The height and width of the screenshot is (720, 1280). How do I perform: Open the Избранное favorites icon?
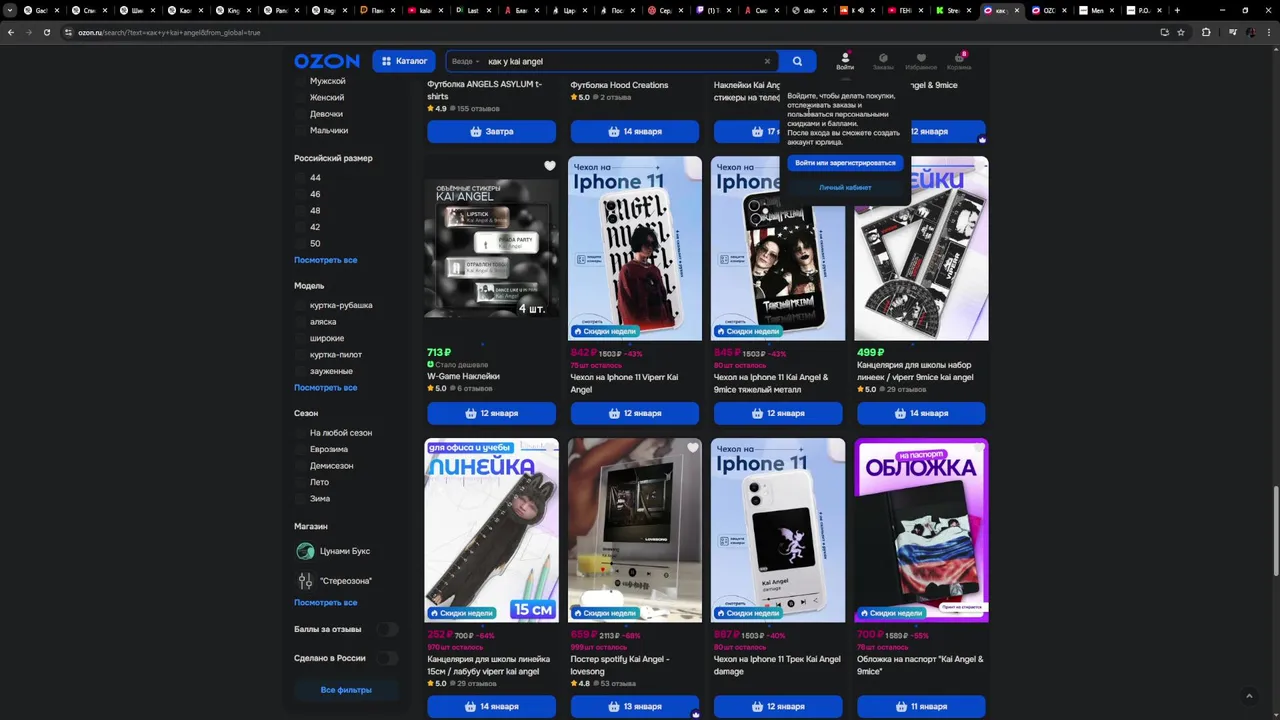(x=921, y=61)
